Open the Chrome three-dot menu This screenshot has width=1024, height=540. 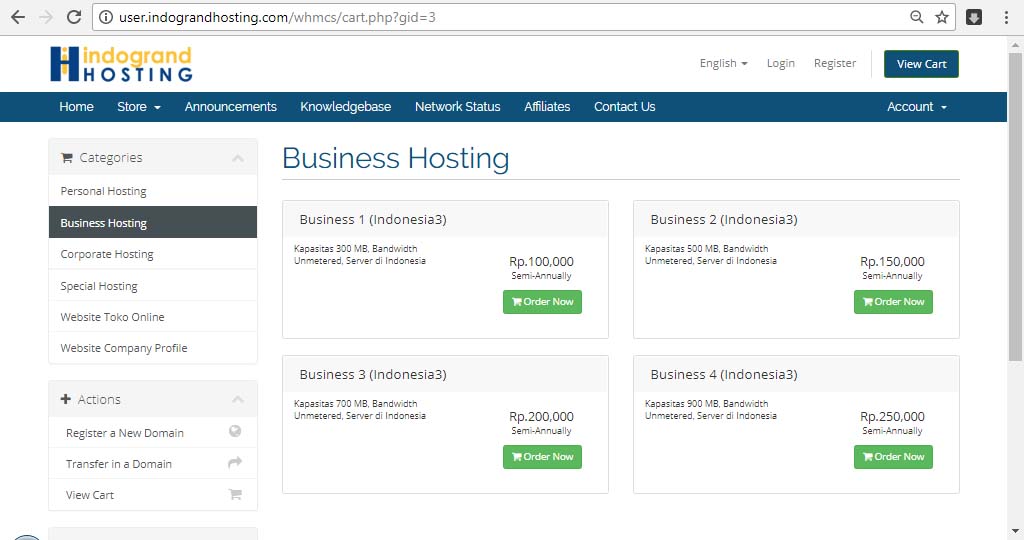[x=1006, y=17]
